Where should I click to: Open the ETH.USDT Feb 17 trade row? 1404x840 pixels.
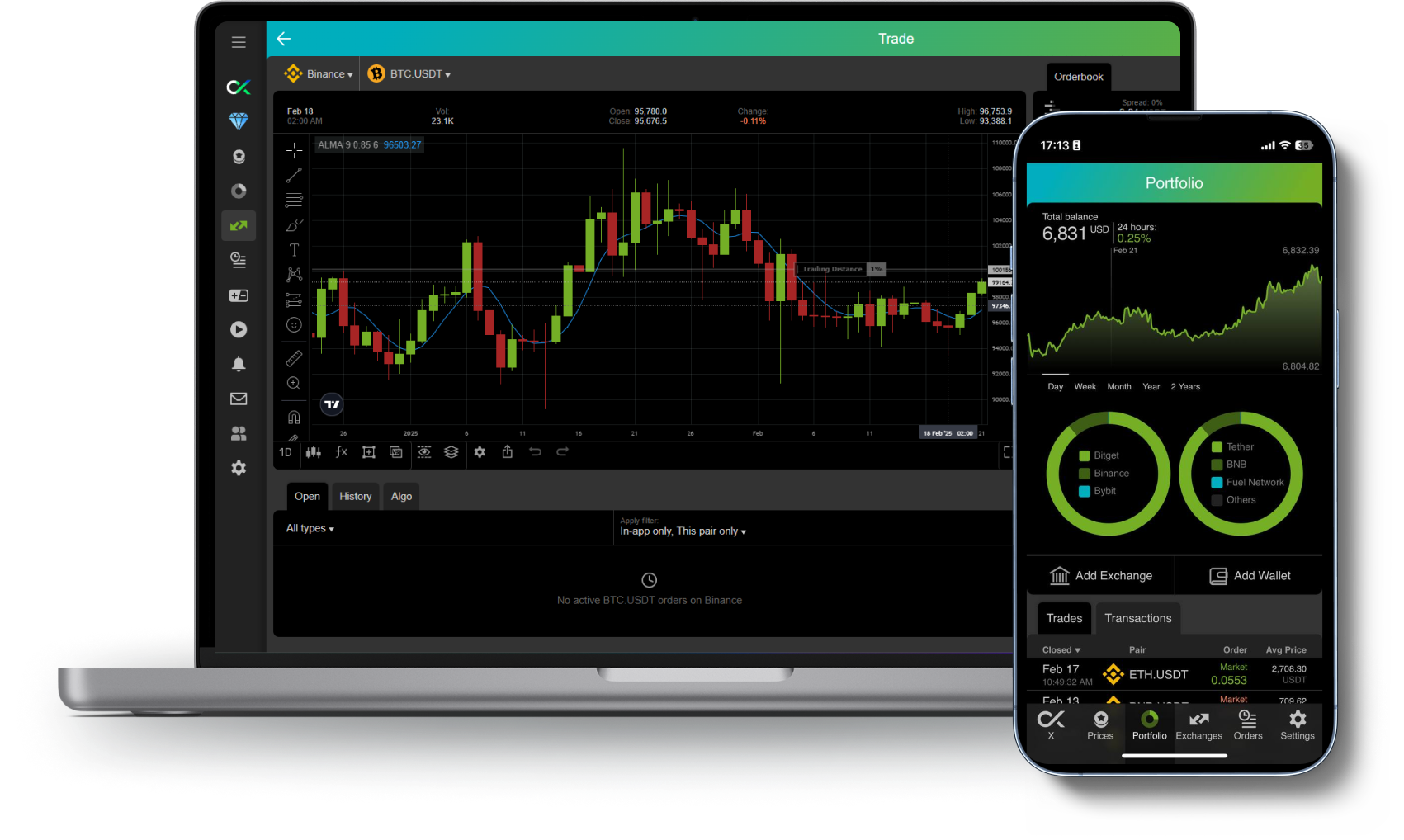coord(1175,675)
